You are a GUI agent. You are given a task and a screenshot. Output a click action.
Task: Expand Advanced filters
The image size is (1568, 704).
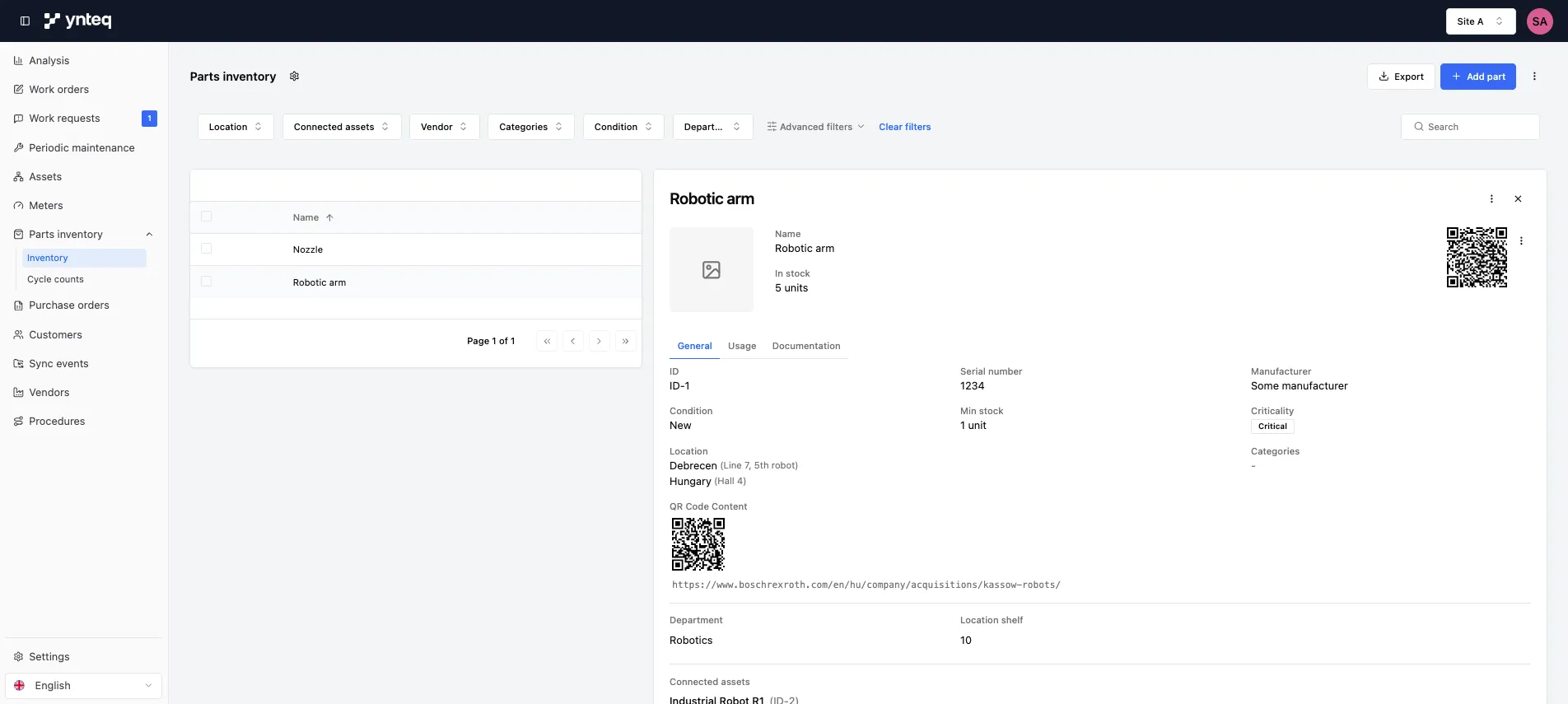click(x=815, y=127)
